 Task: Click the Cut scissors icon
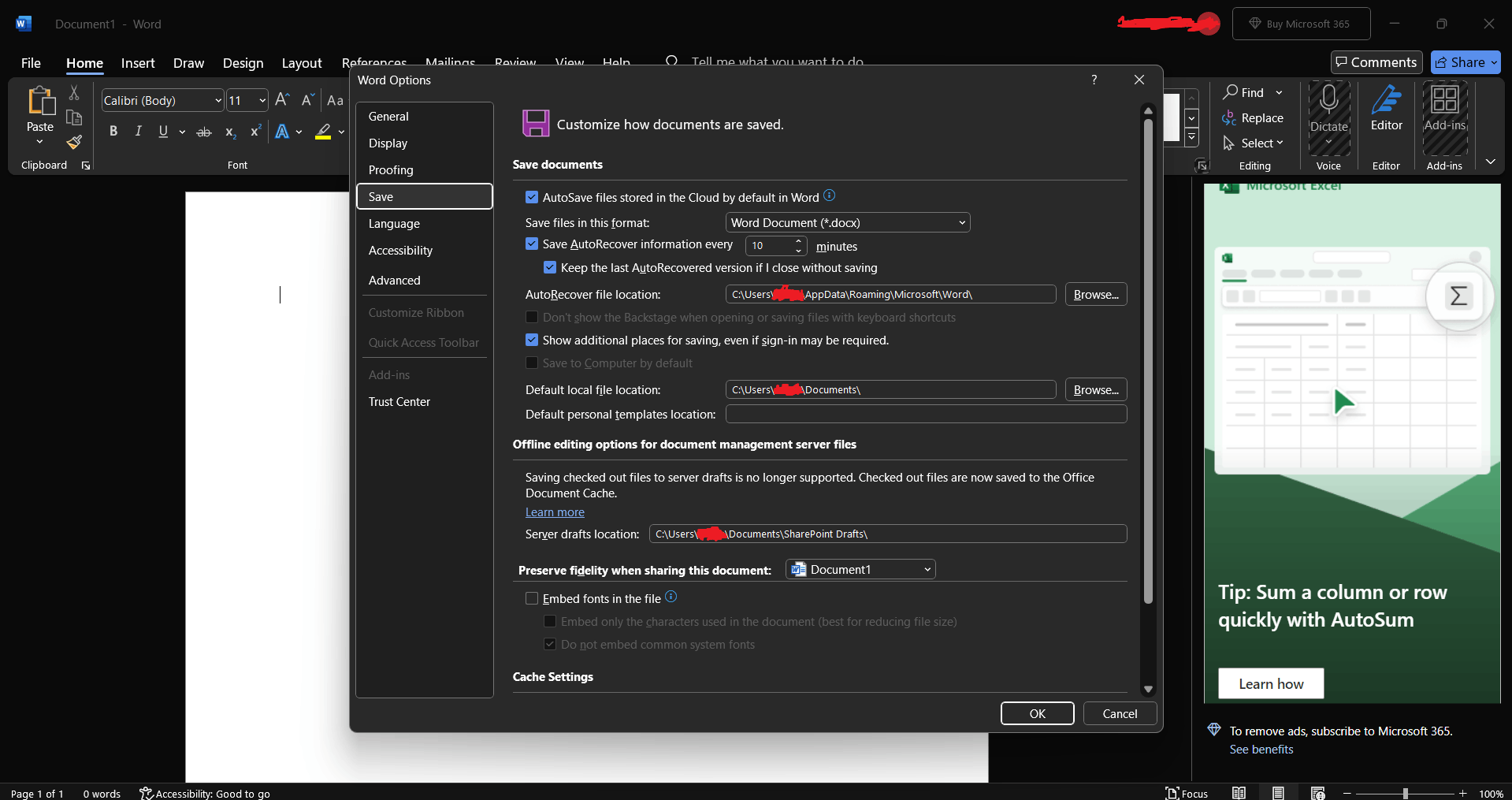[x=74, y=93]
